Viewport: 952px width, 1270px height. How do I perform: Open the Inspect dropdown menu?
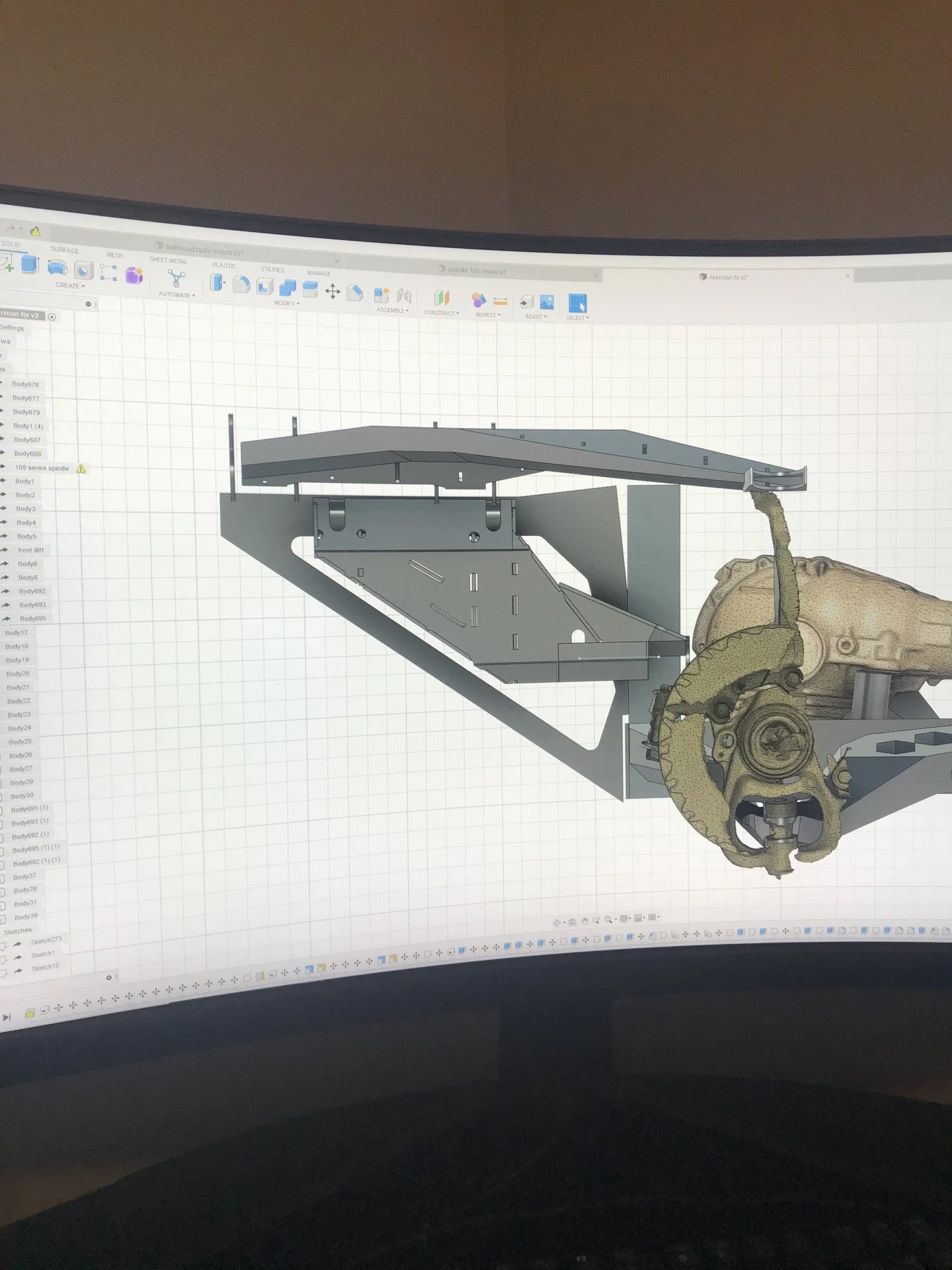tap(488, 315)
